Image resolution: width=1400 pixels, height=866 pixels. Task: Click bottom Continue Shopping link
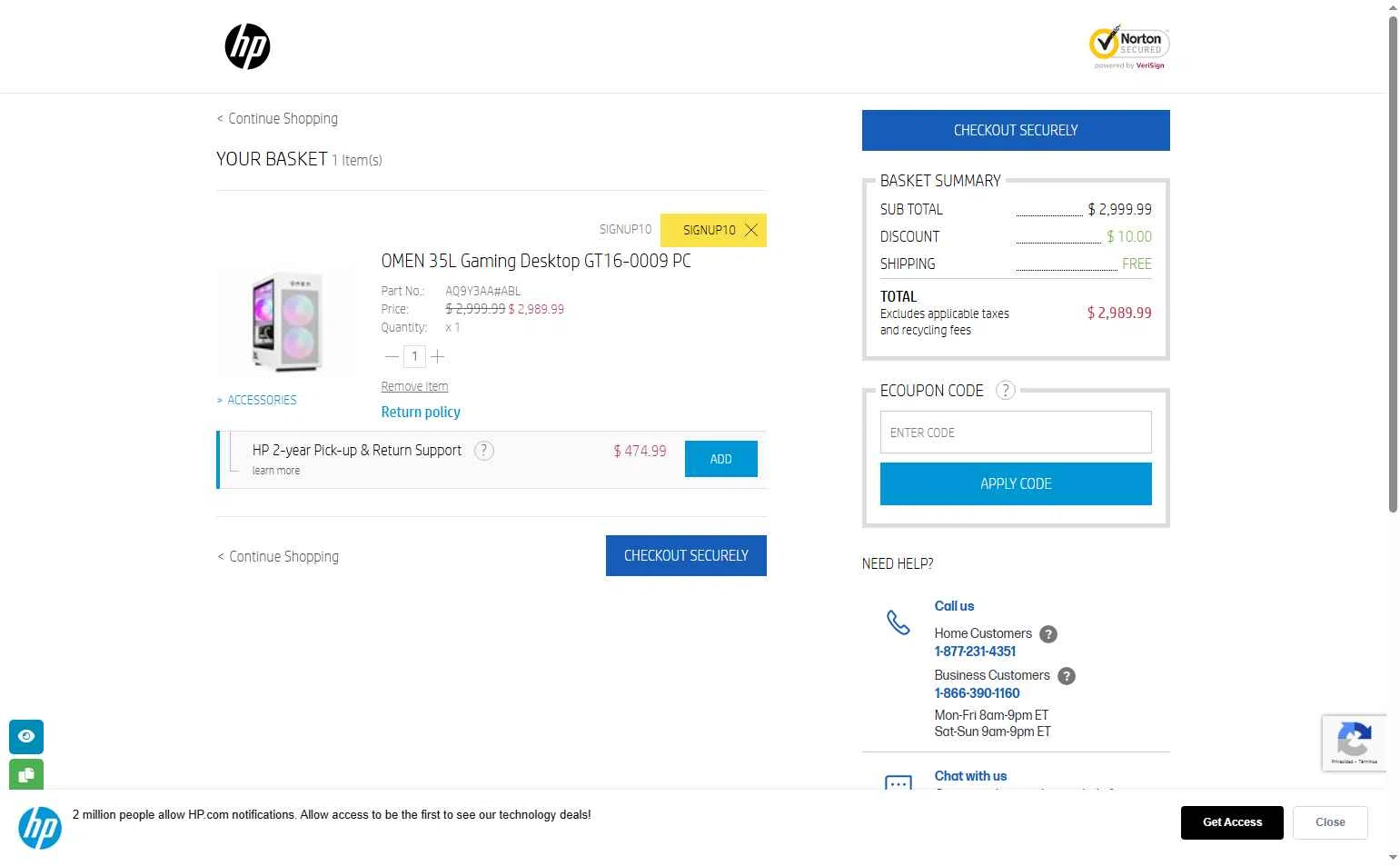coord(277,556)
